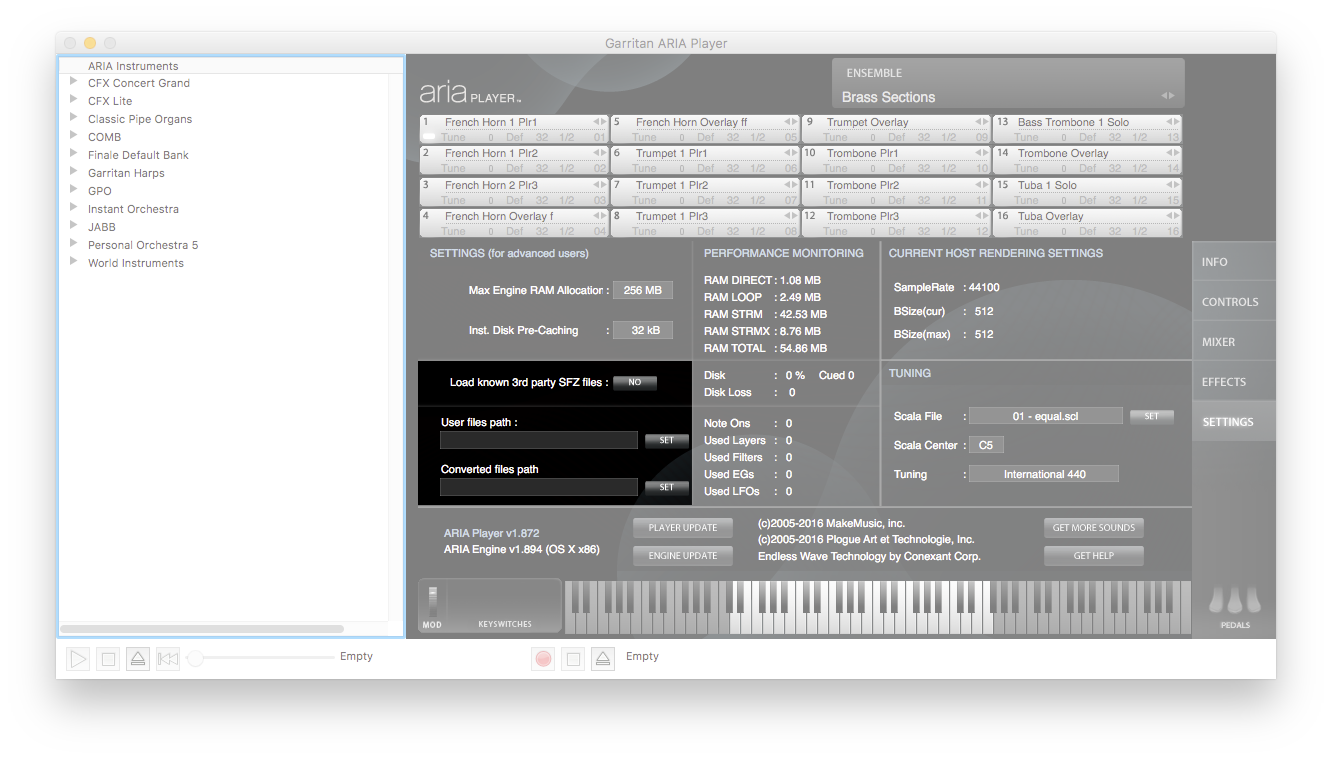The height and width of the screenshot is (759, 1332).
Task: Click SET next to User files path
Action: tap(667, 440)
